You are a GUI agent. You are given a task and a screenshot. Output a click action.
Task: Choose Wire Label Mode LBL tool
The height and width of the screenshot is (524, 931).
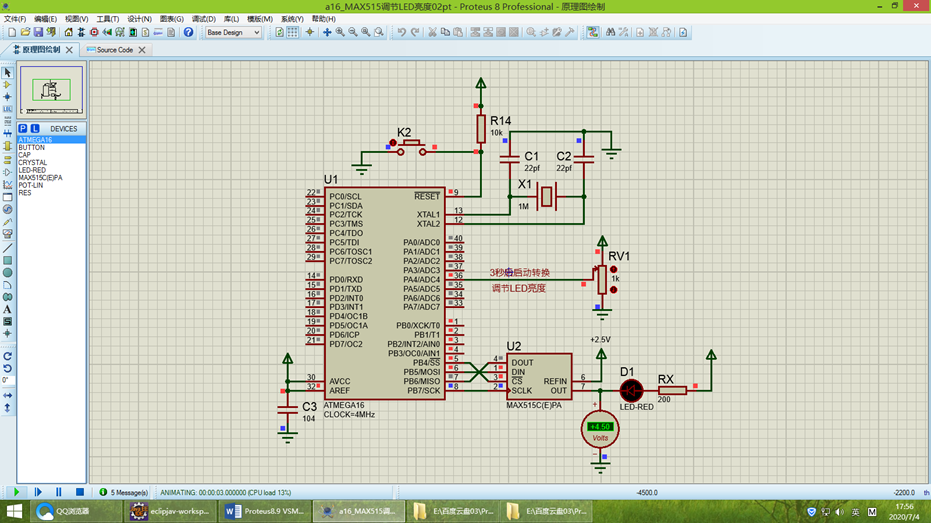click(x=7, y=109)
